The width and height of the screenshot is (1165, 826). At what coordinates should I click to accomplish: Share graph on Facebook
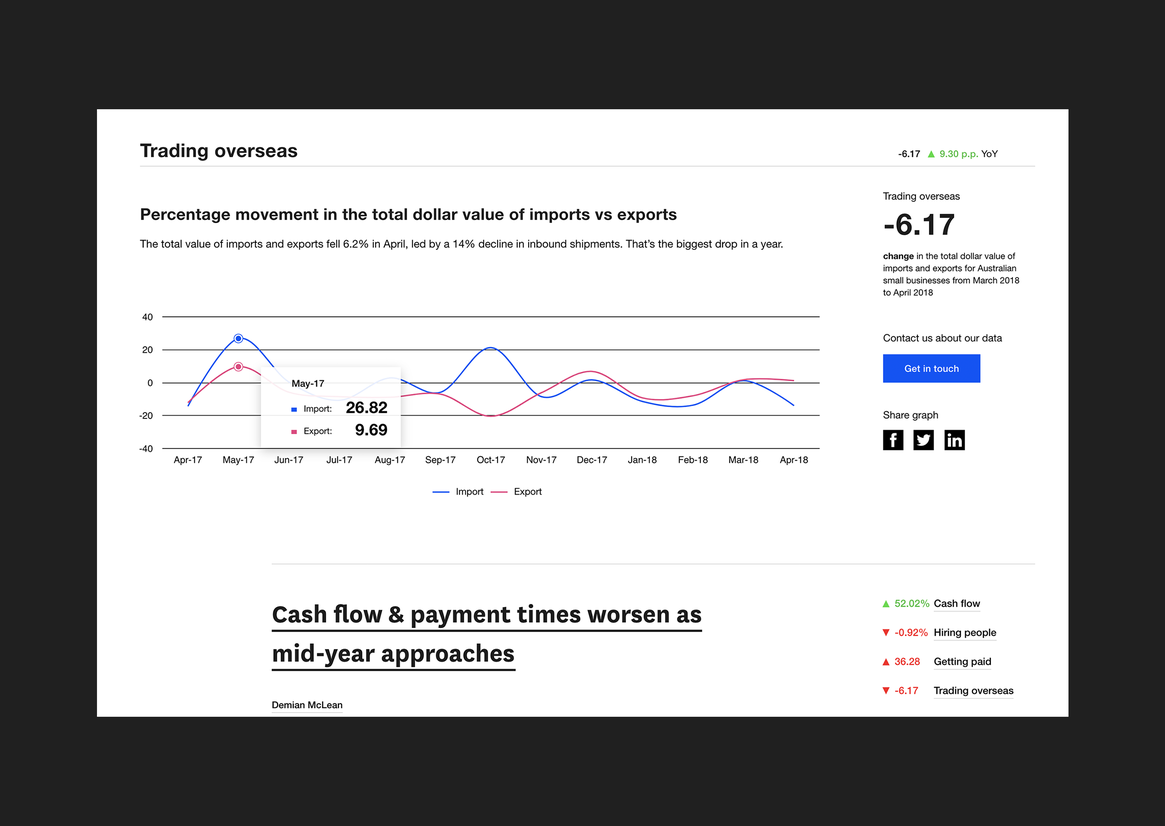click(893, 440)
